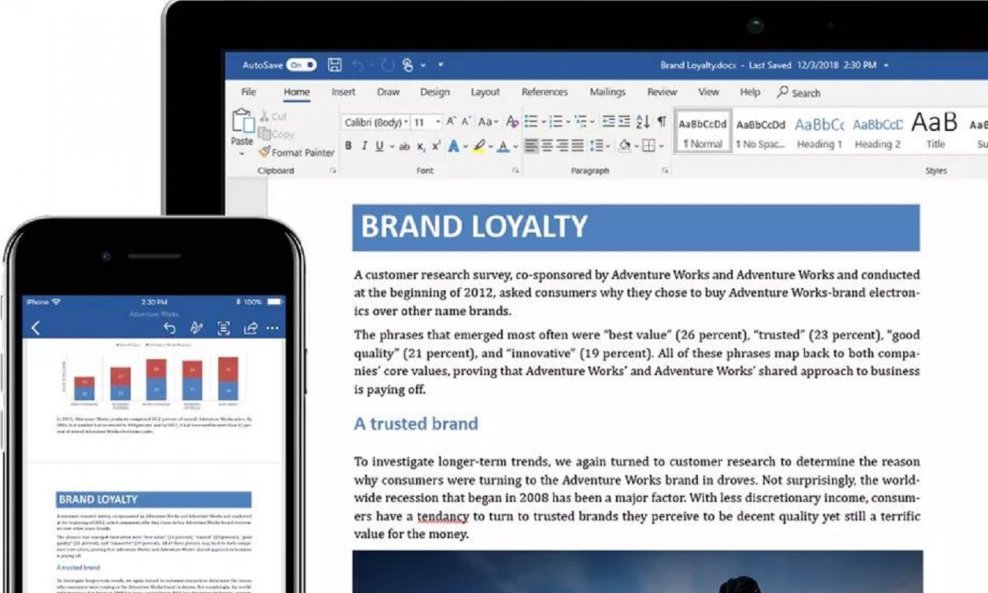The width and height of the screenshot is (988, 593).
Task: Open the View tab
Action: tap(708, 92)
